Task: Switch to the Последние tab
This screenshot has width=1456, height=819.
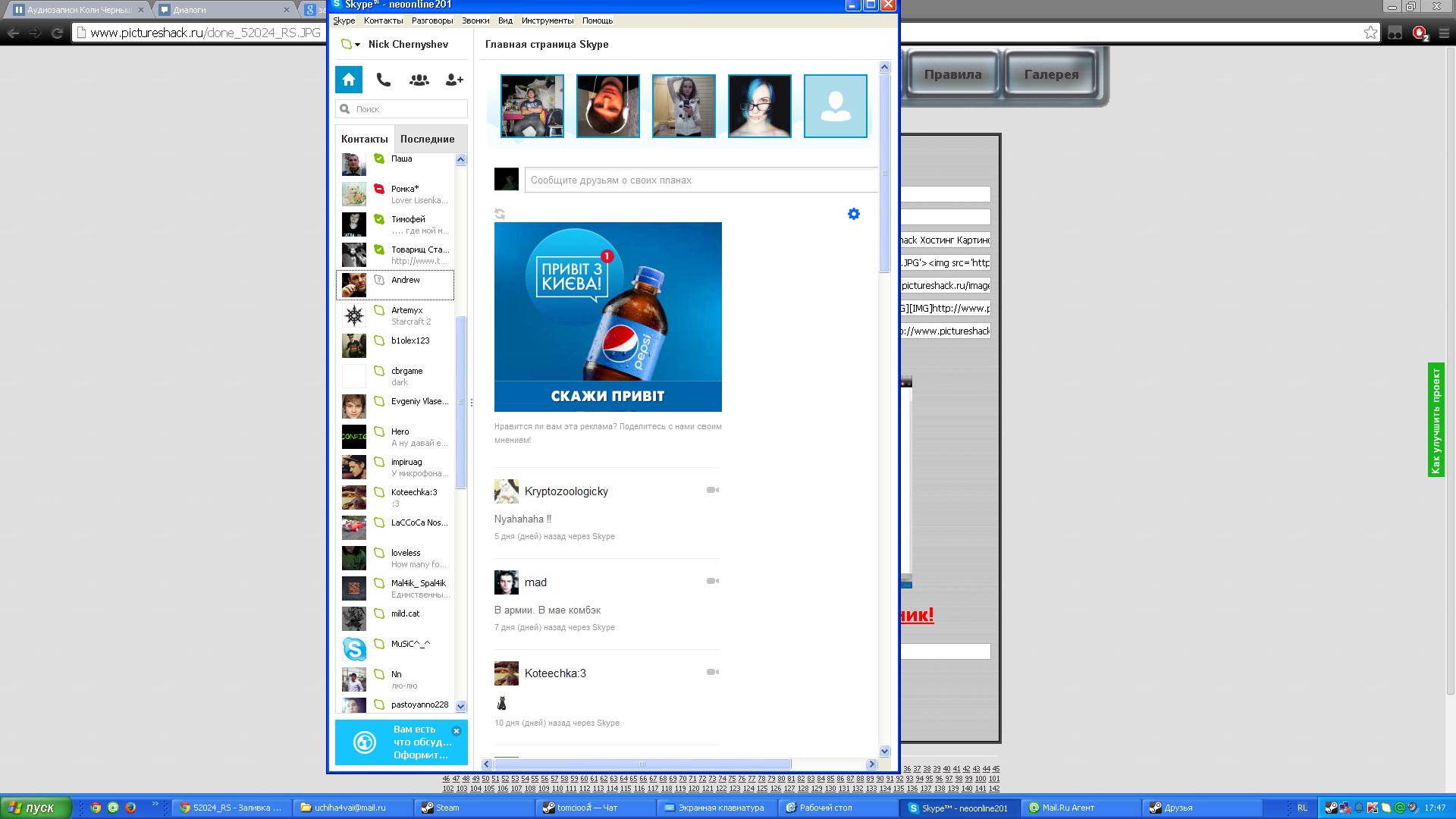Action: coord(427,139)
